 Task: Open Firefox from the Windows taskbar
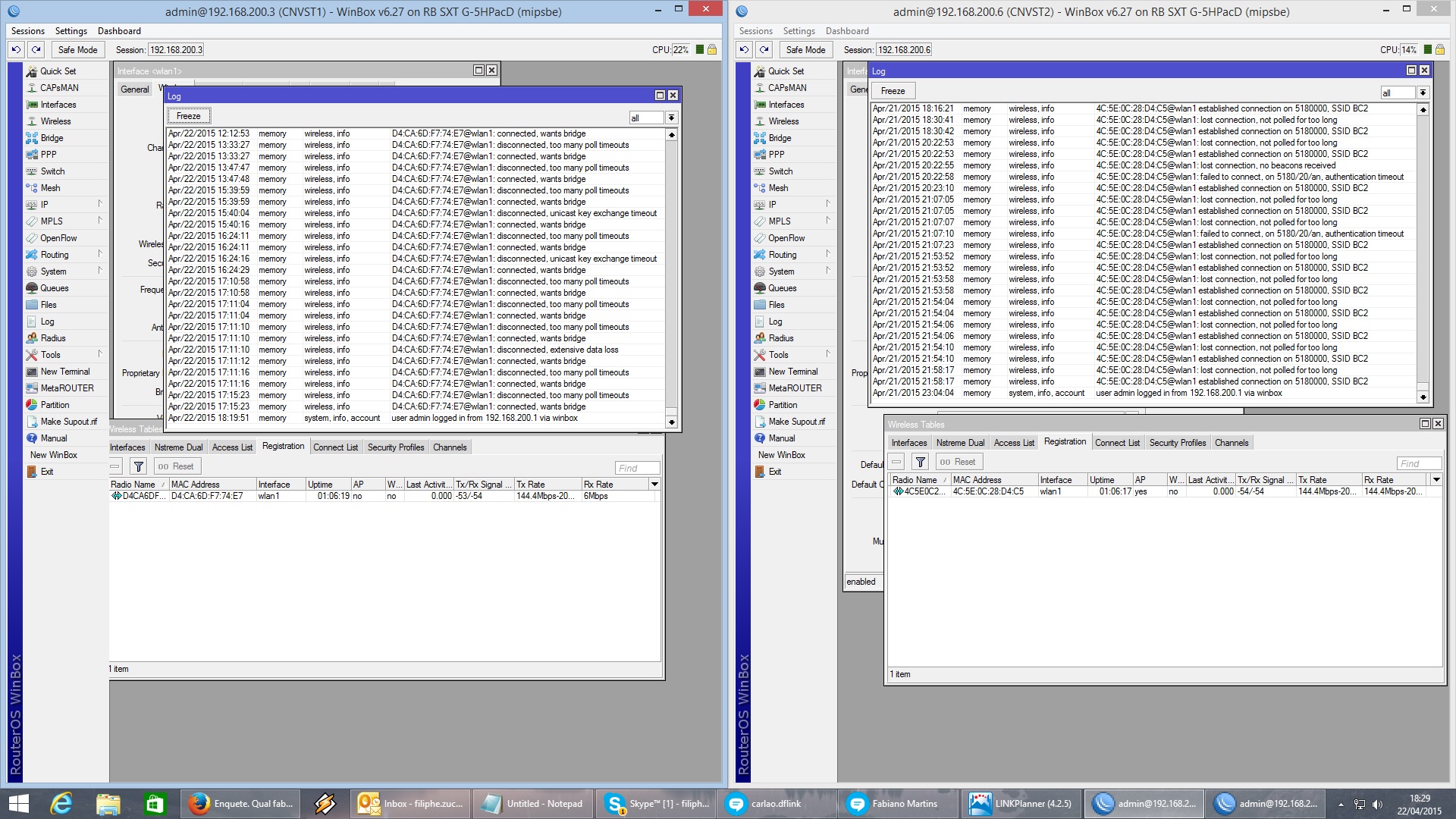241,804
